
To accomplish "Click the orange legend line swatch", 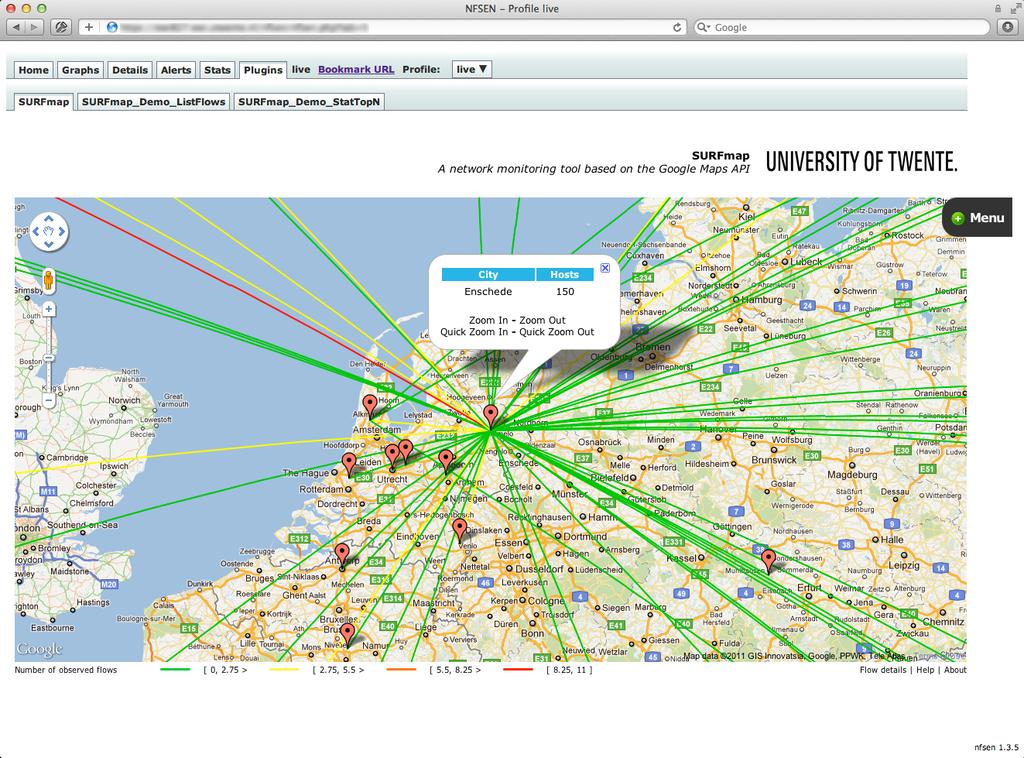I will click(401, 670).
